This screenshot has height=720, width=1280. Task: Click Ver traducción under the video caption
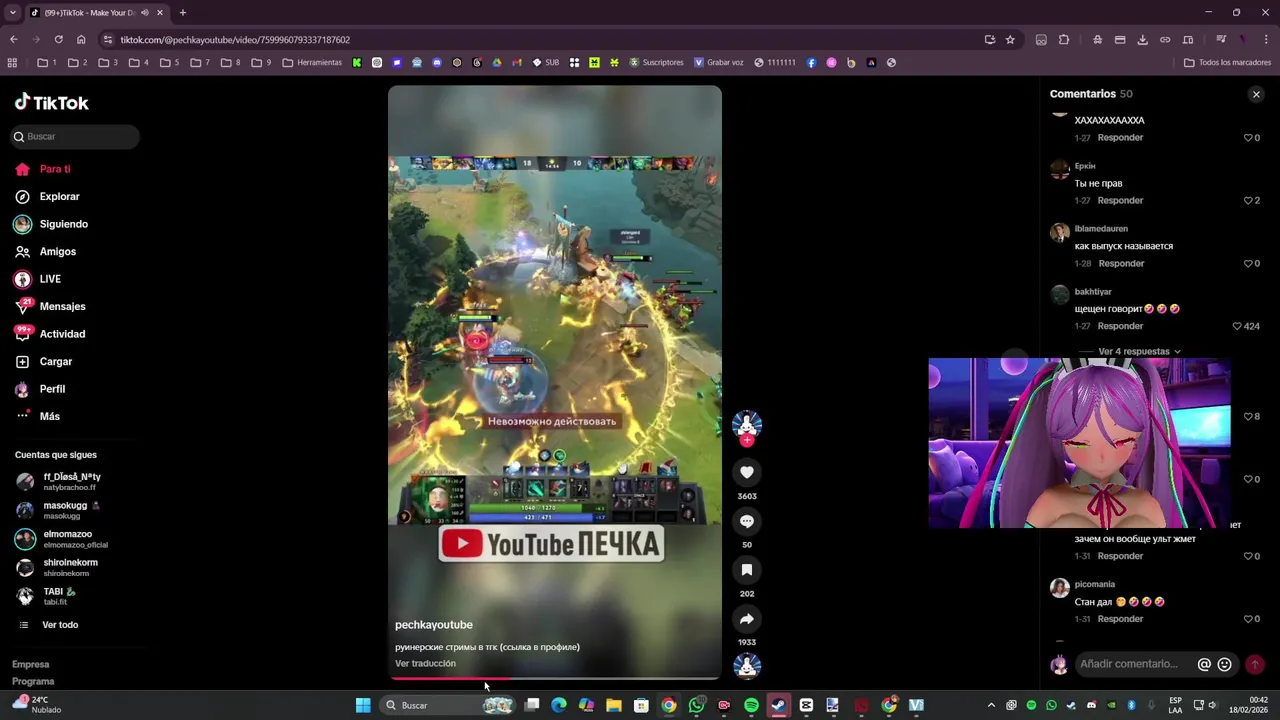click(425, 664)
